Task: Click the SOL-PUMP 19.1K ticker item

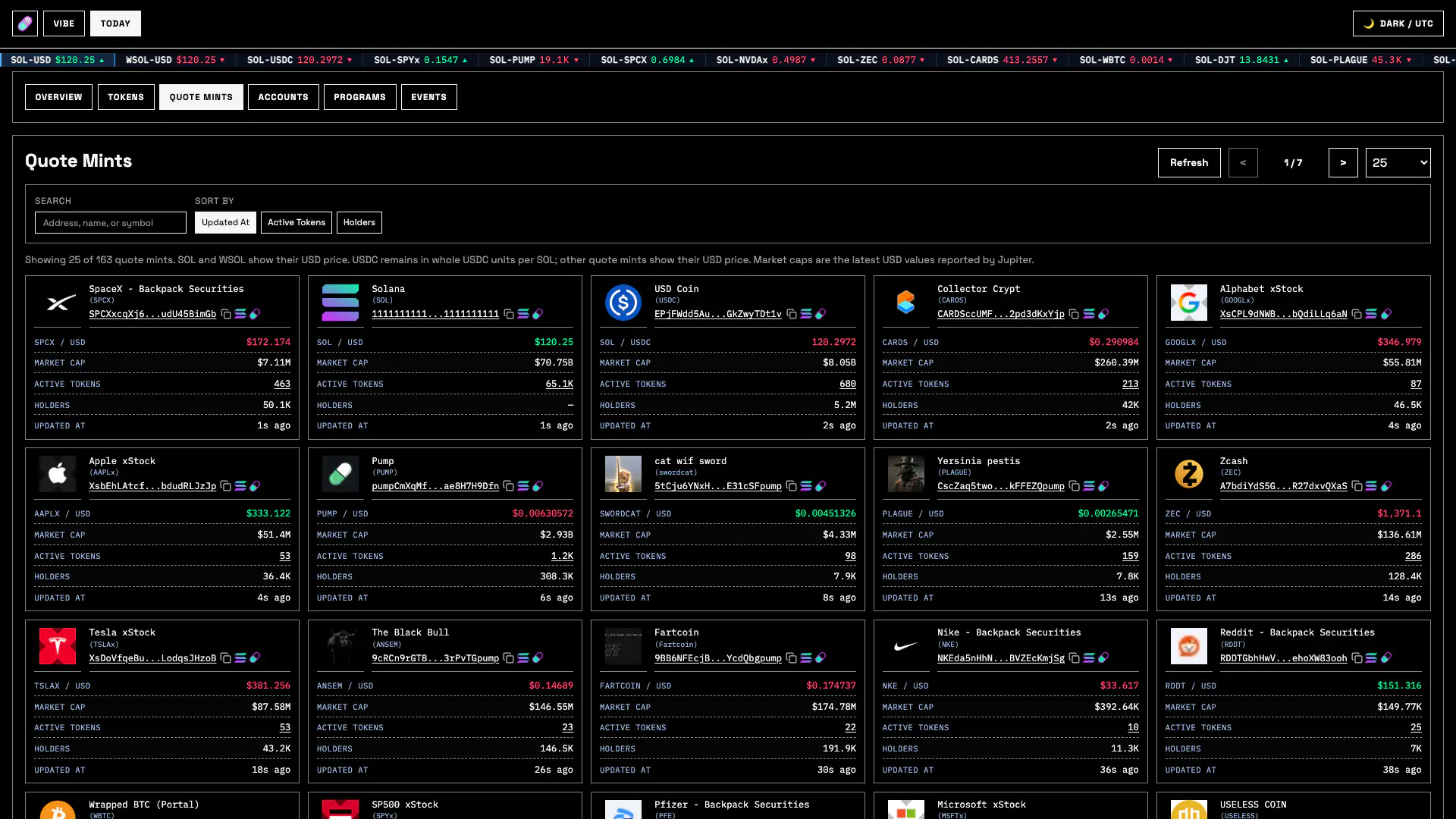Action: click(534, 60)
